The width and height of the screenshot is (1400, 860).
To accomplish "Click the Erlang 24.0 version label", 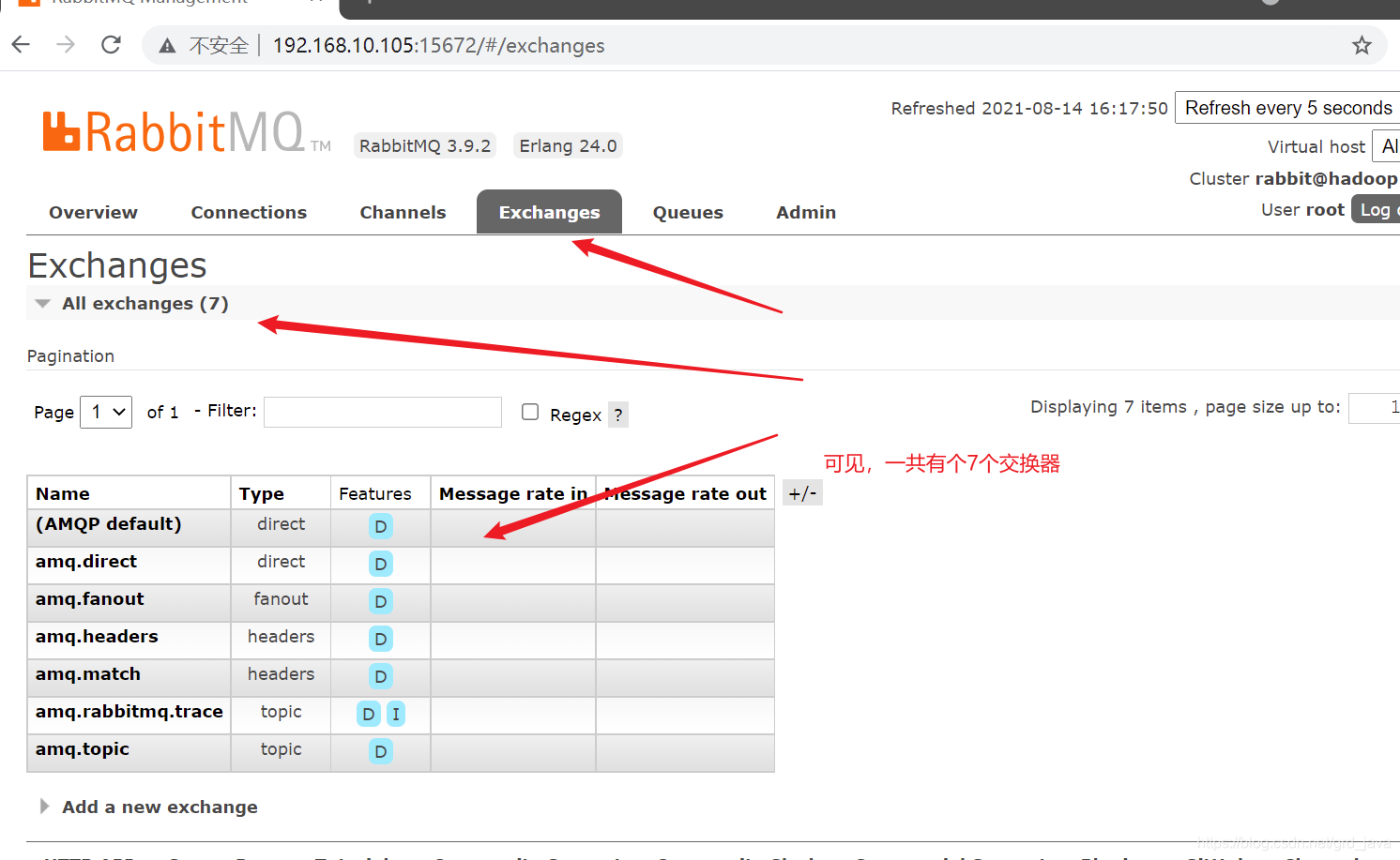I will [568, 146].
